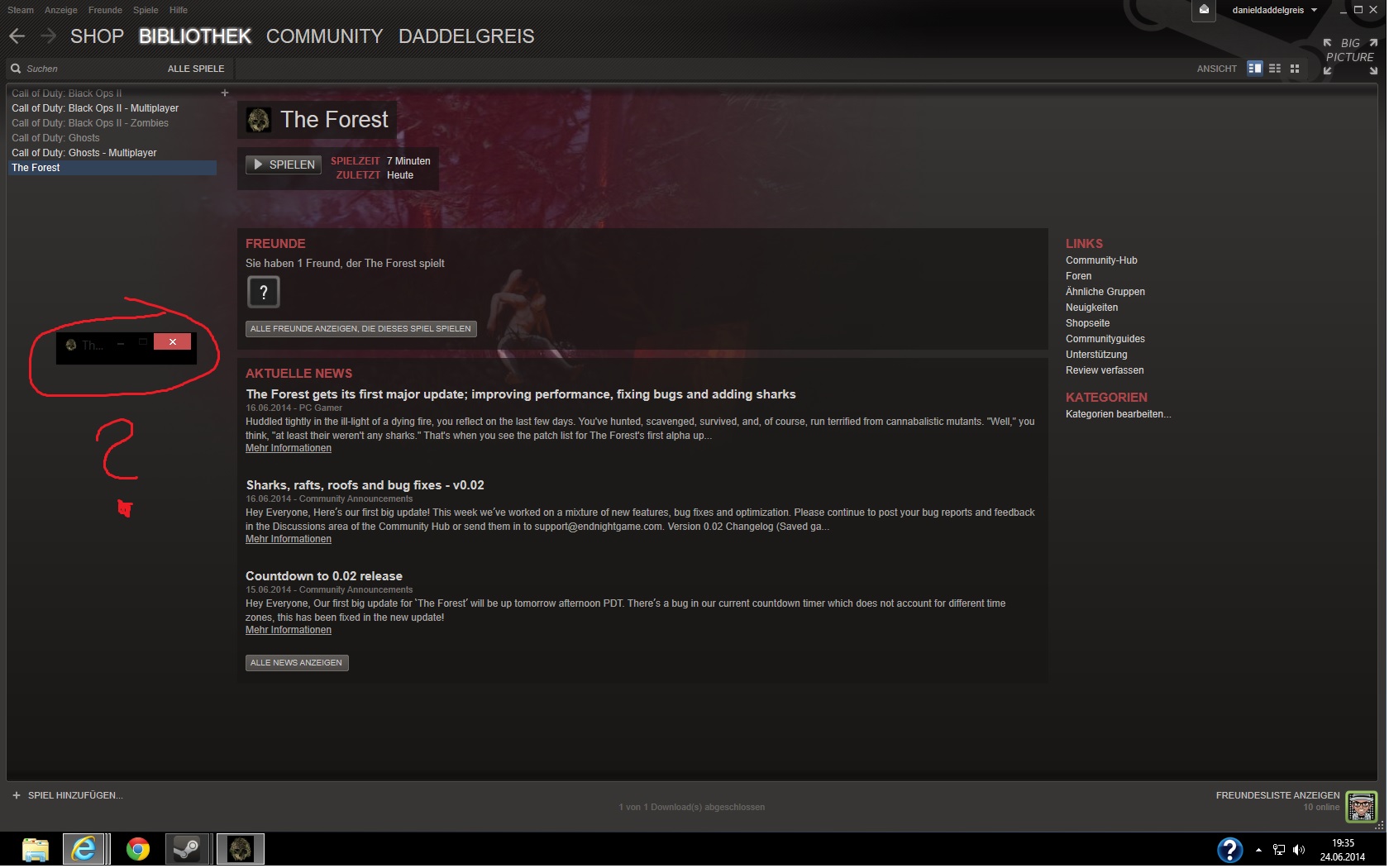Screen dimensions: 1389x868
Task: Open Chrome from the taskbar
Action: coord(137,849)
